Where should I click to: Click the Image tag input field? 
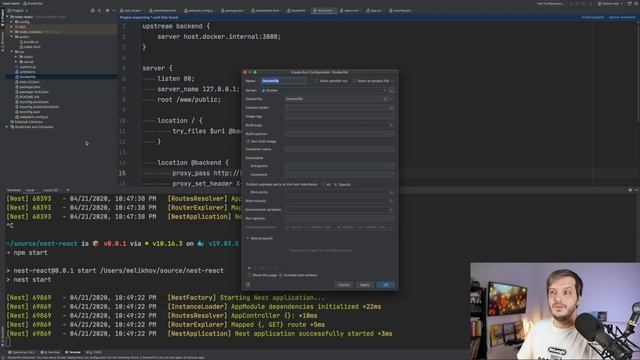point(340,116)
